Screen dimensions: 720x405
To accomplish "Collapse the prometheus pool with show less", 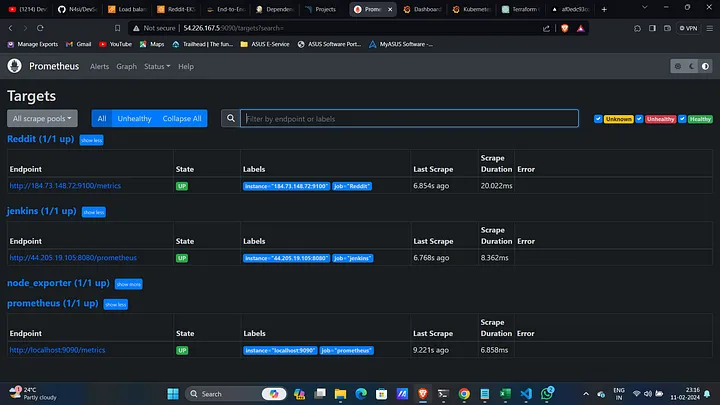I will click(116, 304).
